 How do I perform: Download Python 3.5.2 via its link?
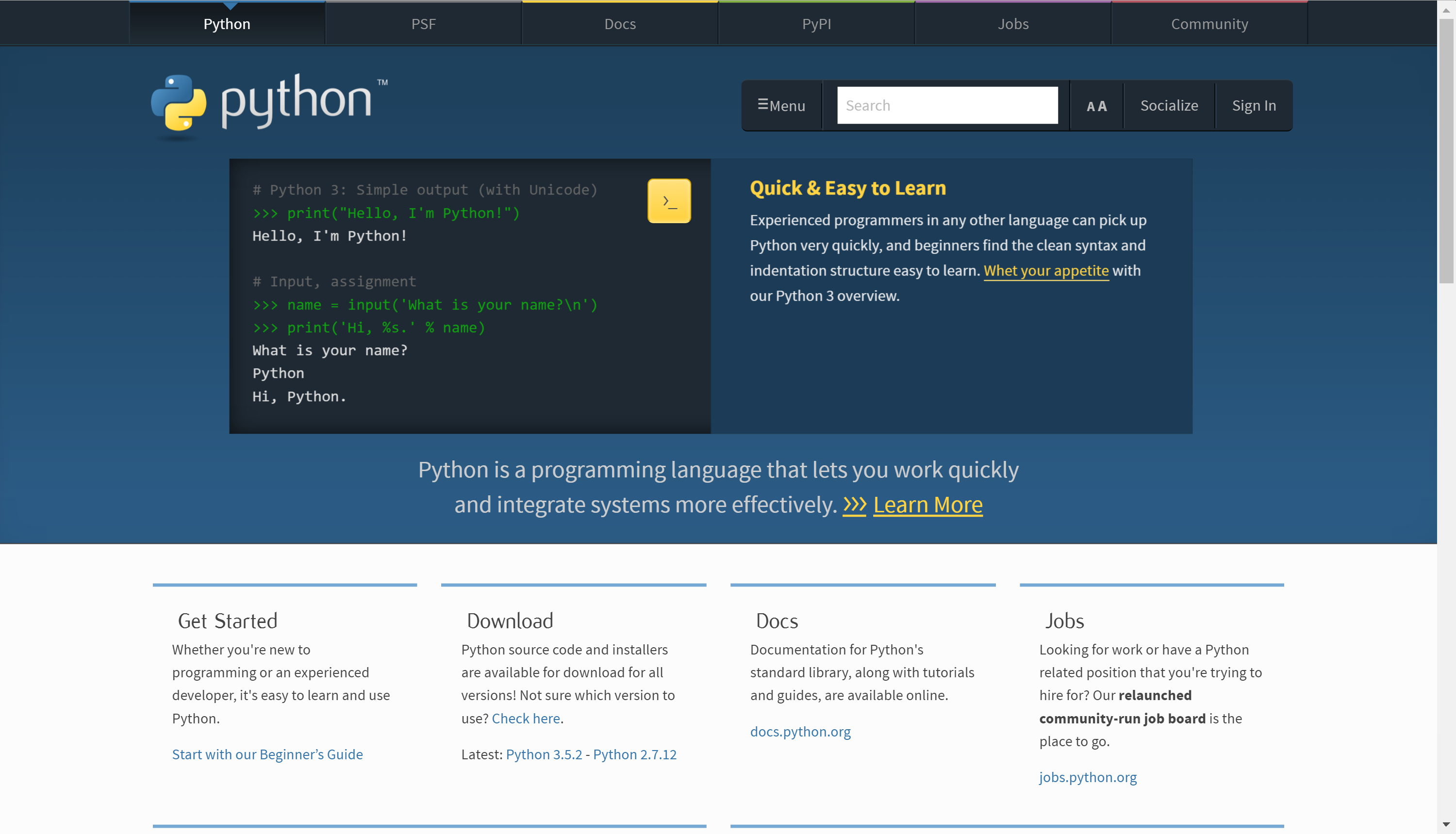tap(544, 754)
